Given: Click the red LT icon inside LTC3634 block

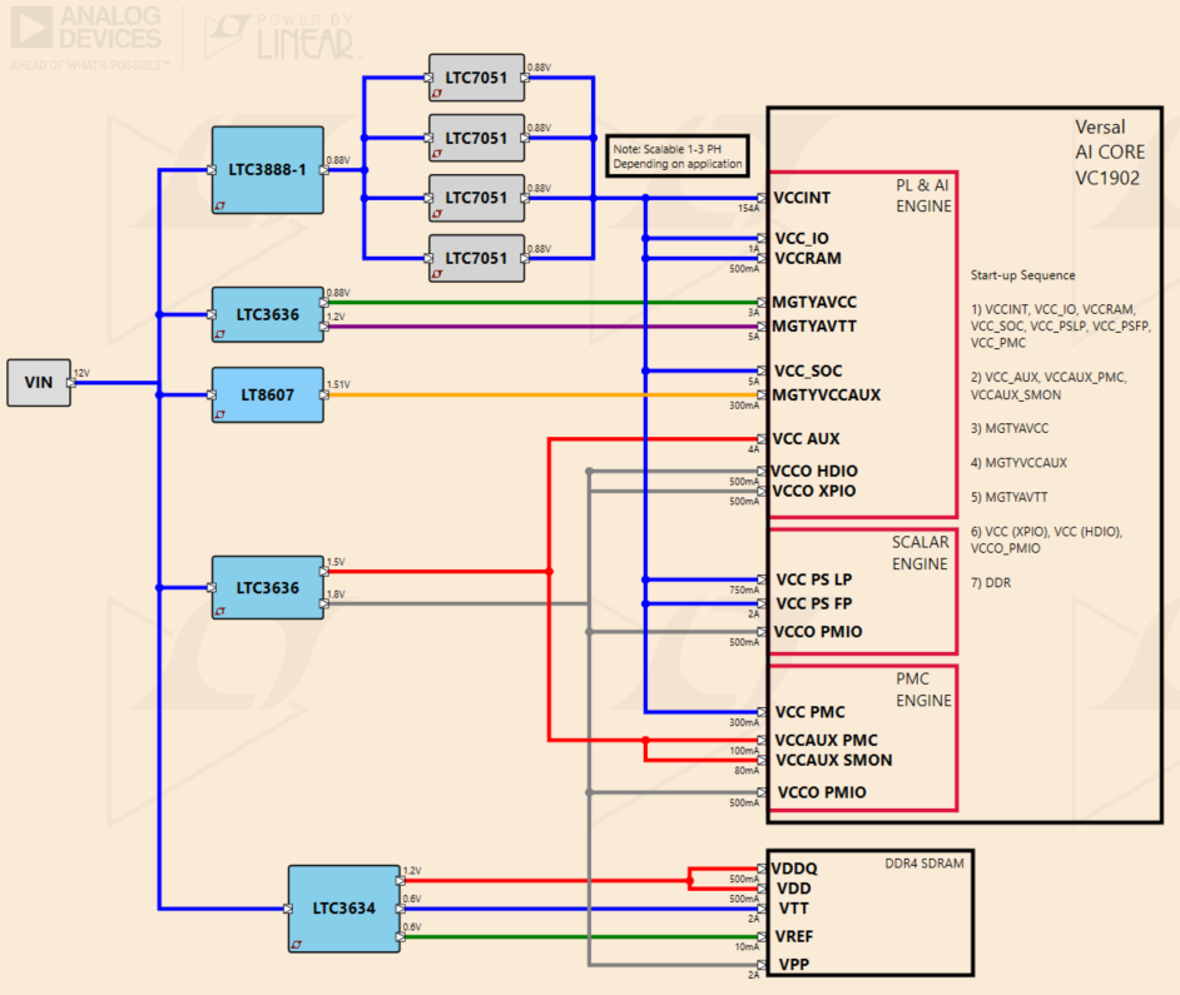Looking at the screenshot, I should (x=297, y=944).
